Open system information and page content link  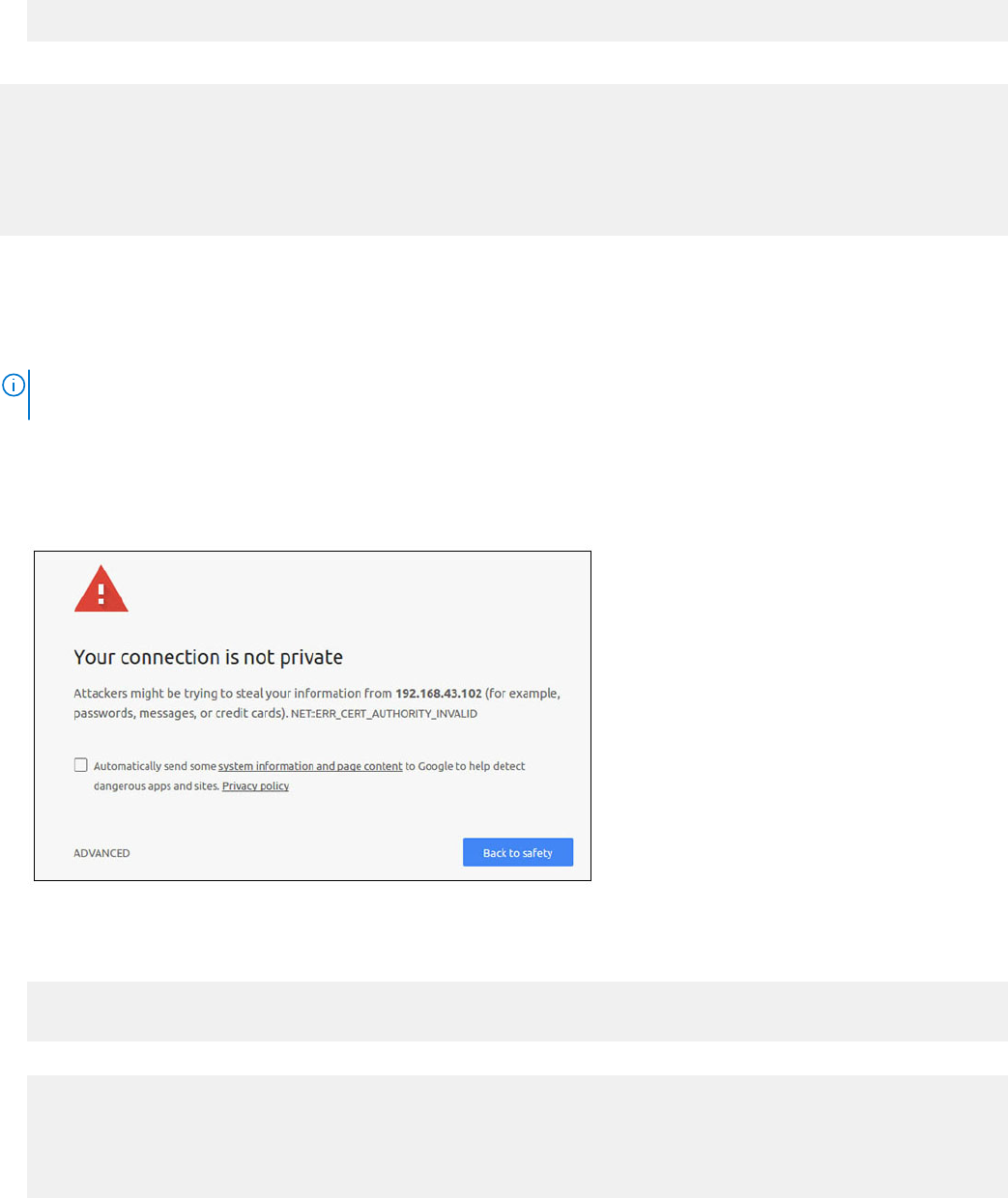(x=310, y=766)
